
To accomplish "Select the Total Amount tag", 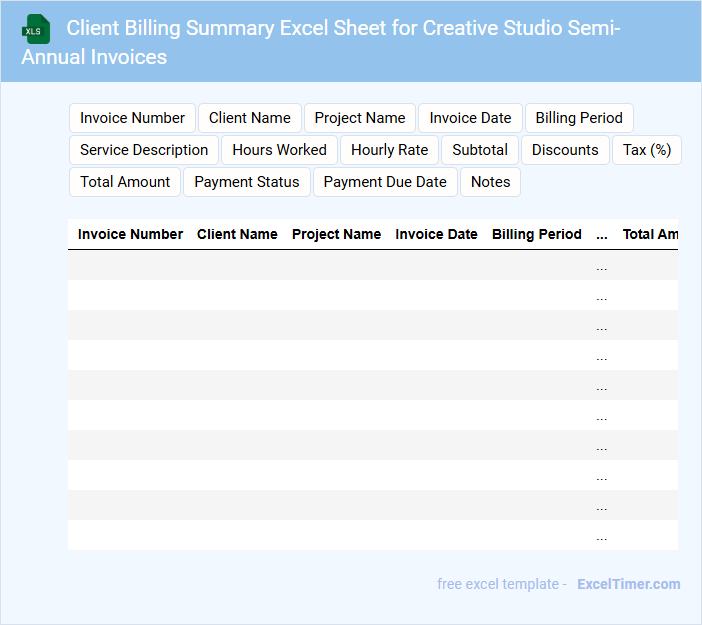I will tap(125, 182).
